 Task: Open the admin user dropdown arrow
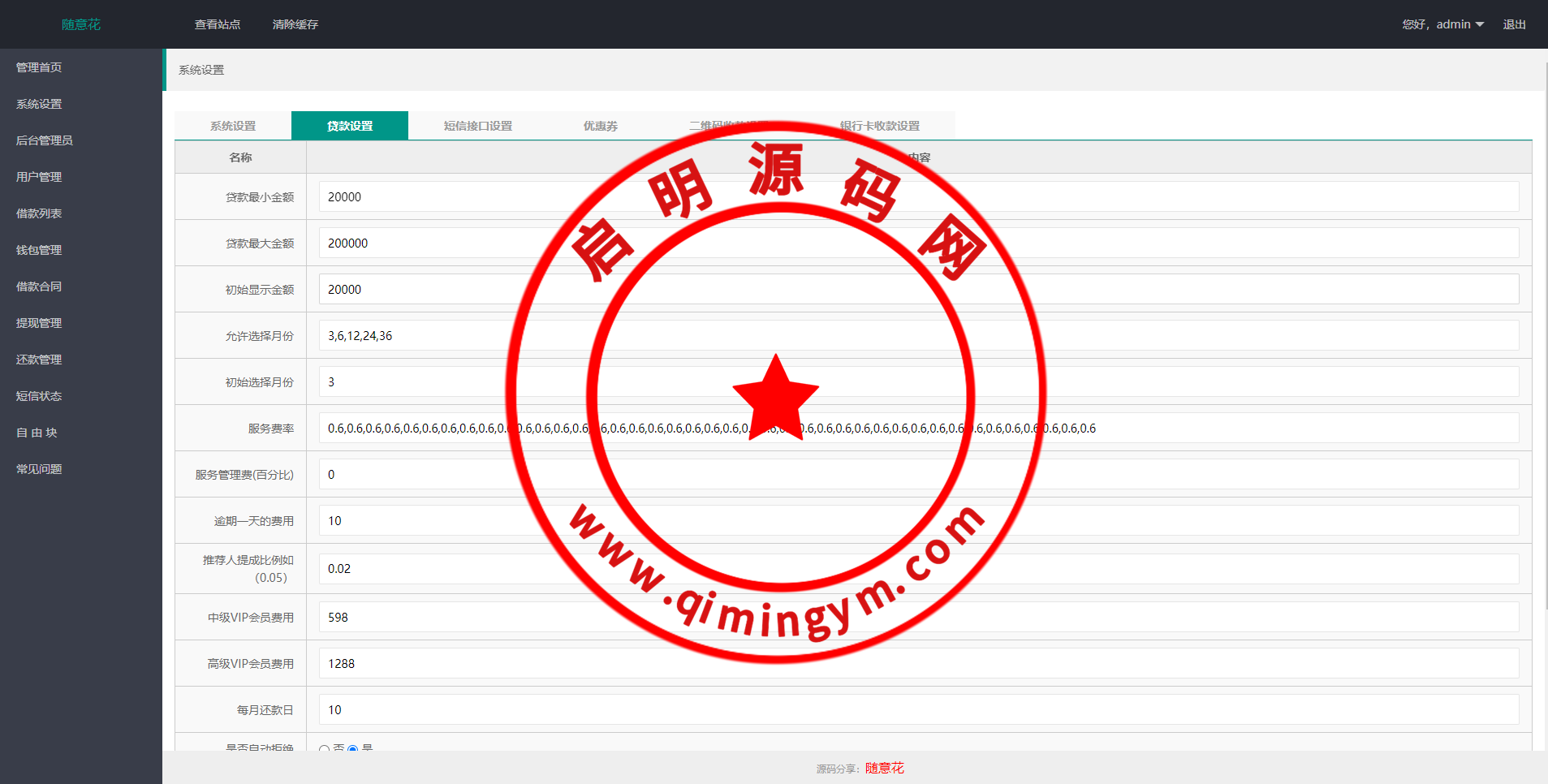1480,24
